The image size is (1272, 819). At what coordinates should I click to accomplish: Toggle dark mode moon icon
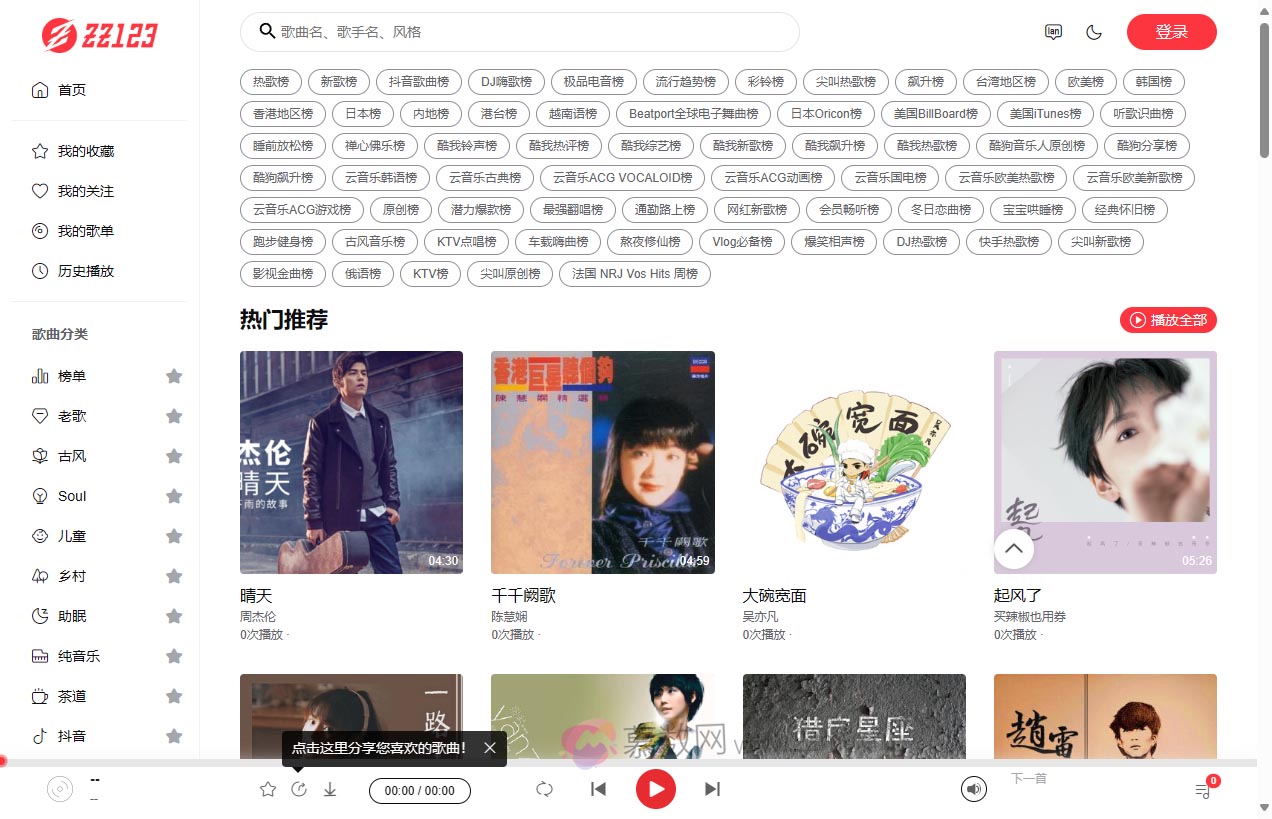1094,32
